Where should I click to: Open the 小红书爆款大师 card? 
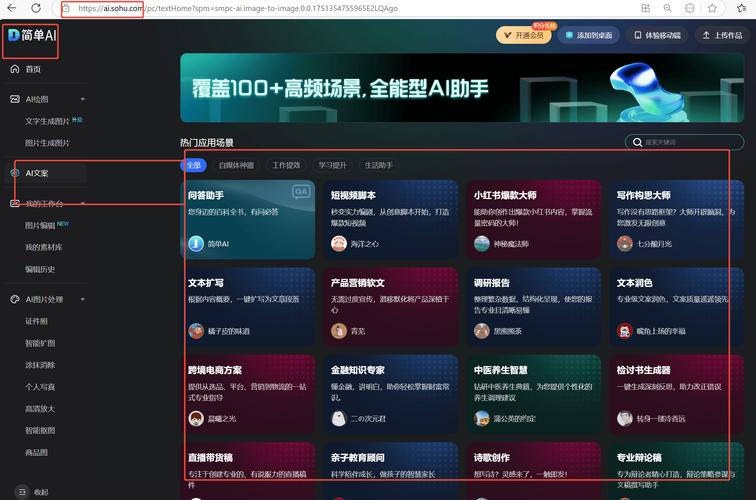tap(534, 219)
